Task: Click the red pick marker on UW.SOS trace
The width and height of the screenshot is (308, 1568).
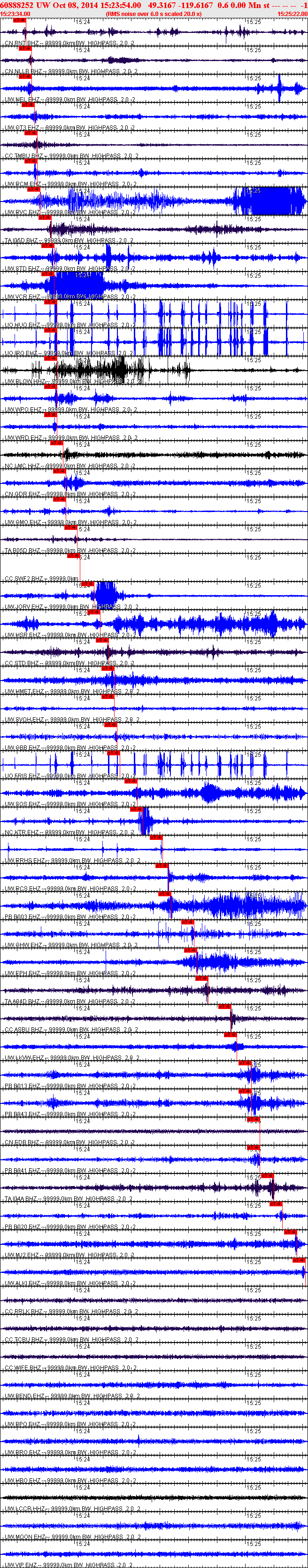Action: coord(130,781)
